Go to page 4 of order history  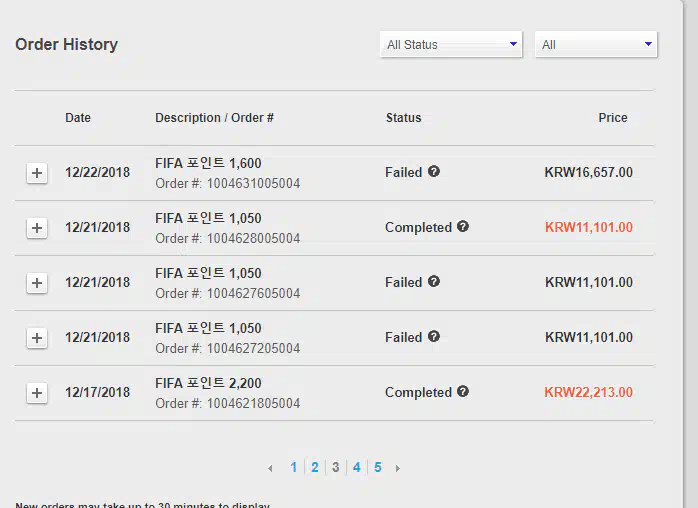[x=357, y=467]
